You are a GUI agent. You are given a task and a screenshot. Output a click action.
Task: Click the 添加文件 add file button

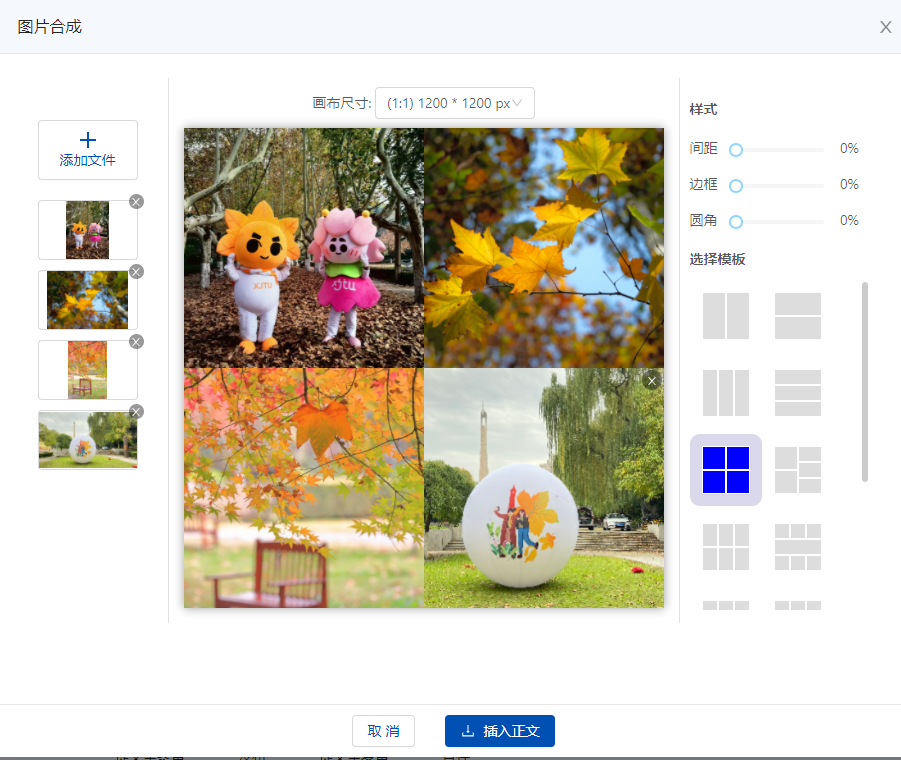click(x=88, y=150)
